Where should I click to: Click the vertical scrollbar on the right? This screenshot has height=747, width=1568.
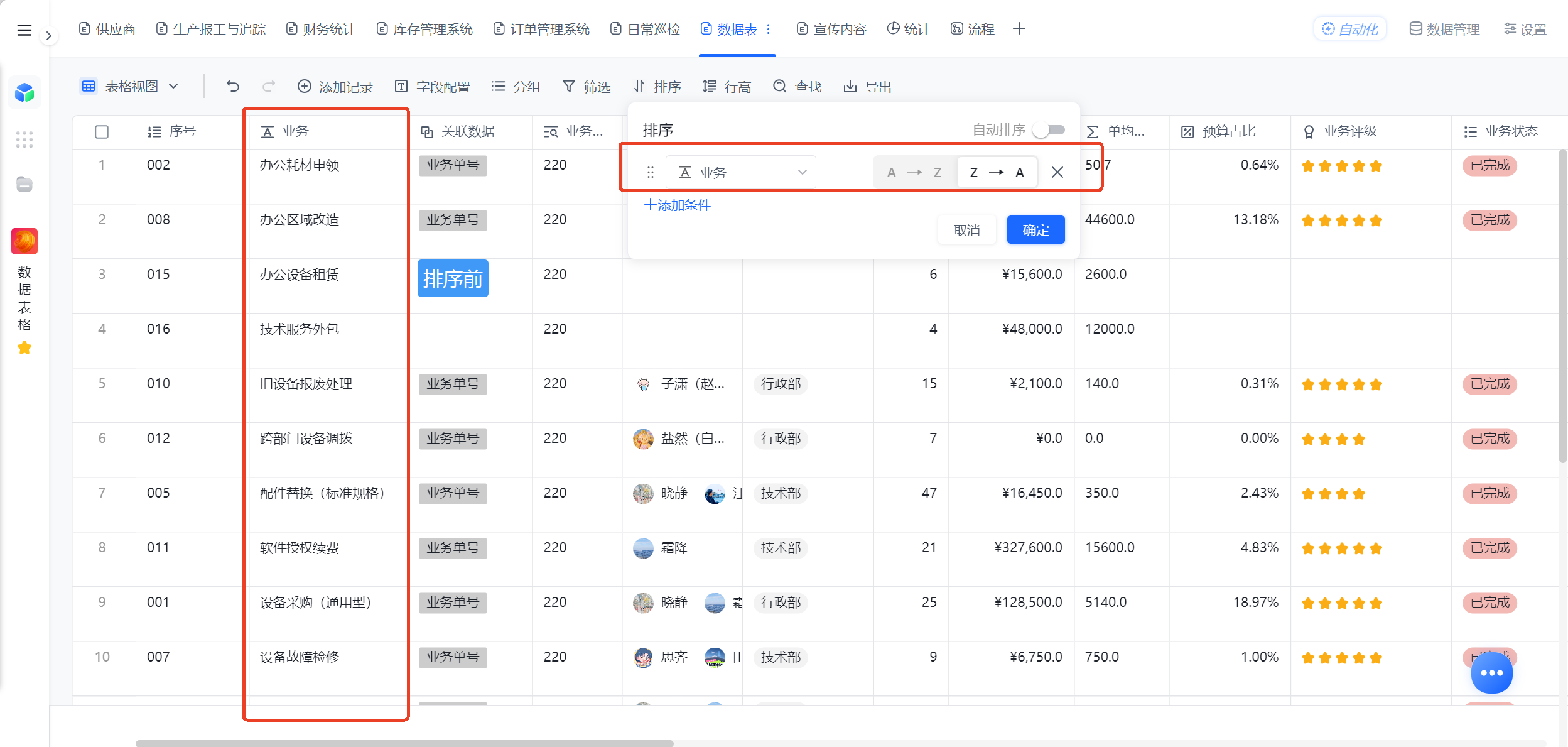1563,307
